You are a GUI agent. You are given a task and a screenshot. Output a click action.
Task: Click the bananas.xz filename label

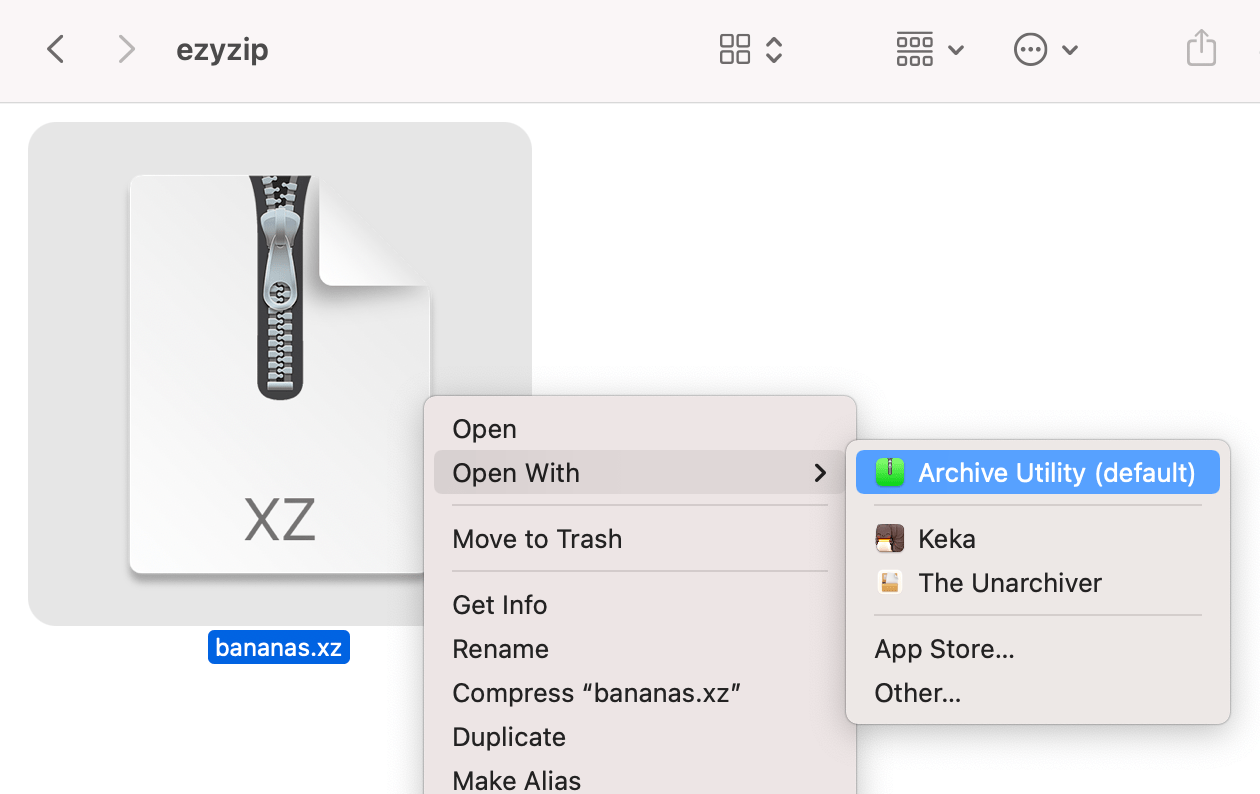tap(278, 647)
